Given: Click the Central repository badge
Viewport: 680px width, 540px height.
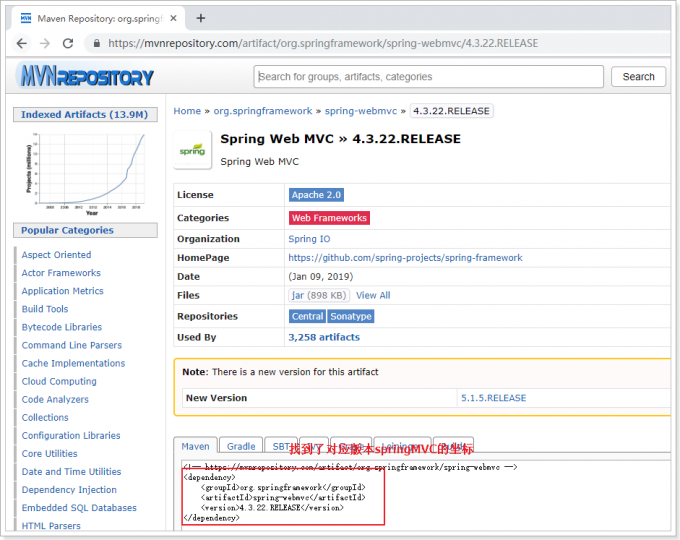Looking at the screenshot, I should (307, 316).
